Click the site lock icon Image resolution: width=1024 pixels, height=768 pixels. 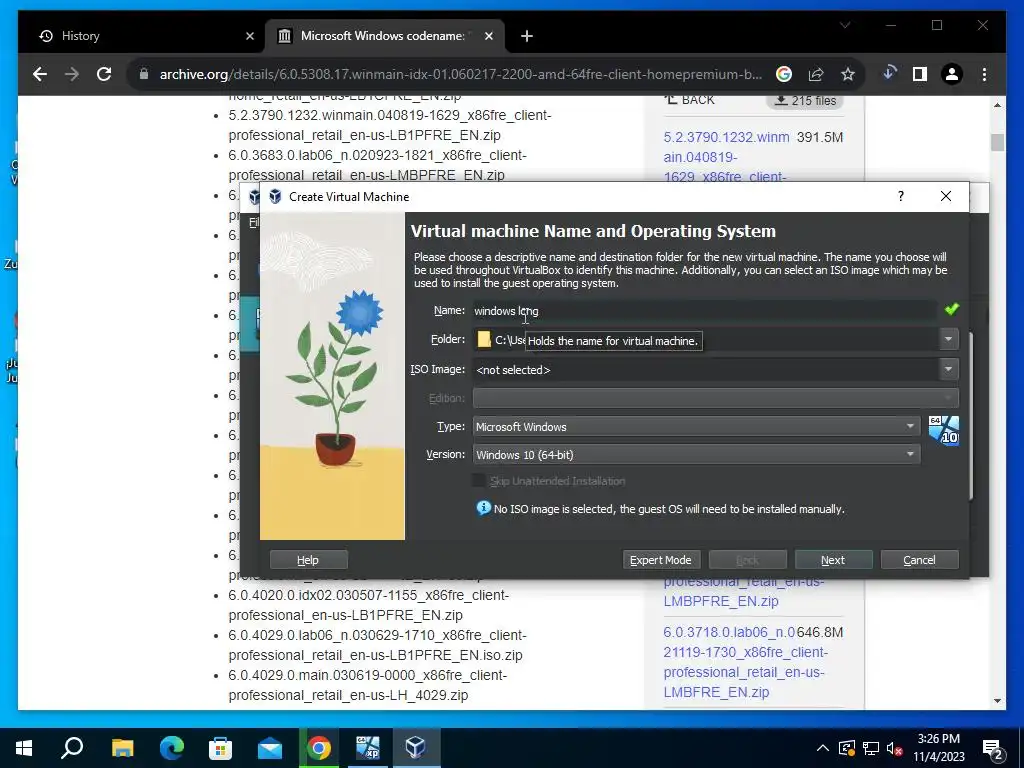pyautogui.click(x=144, y=74)
